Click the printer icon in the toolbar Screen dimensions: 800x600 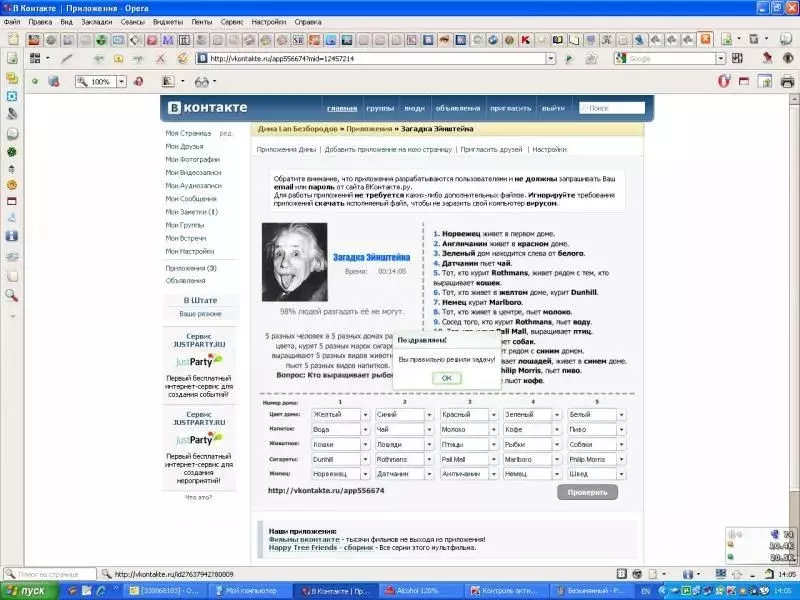click(x=787, y=81)
